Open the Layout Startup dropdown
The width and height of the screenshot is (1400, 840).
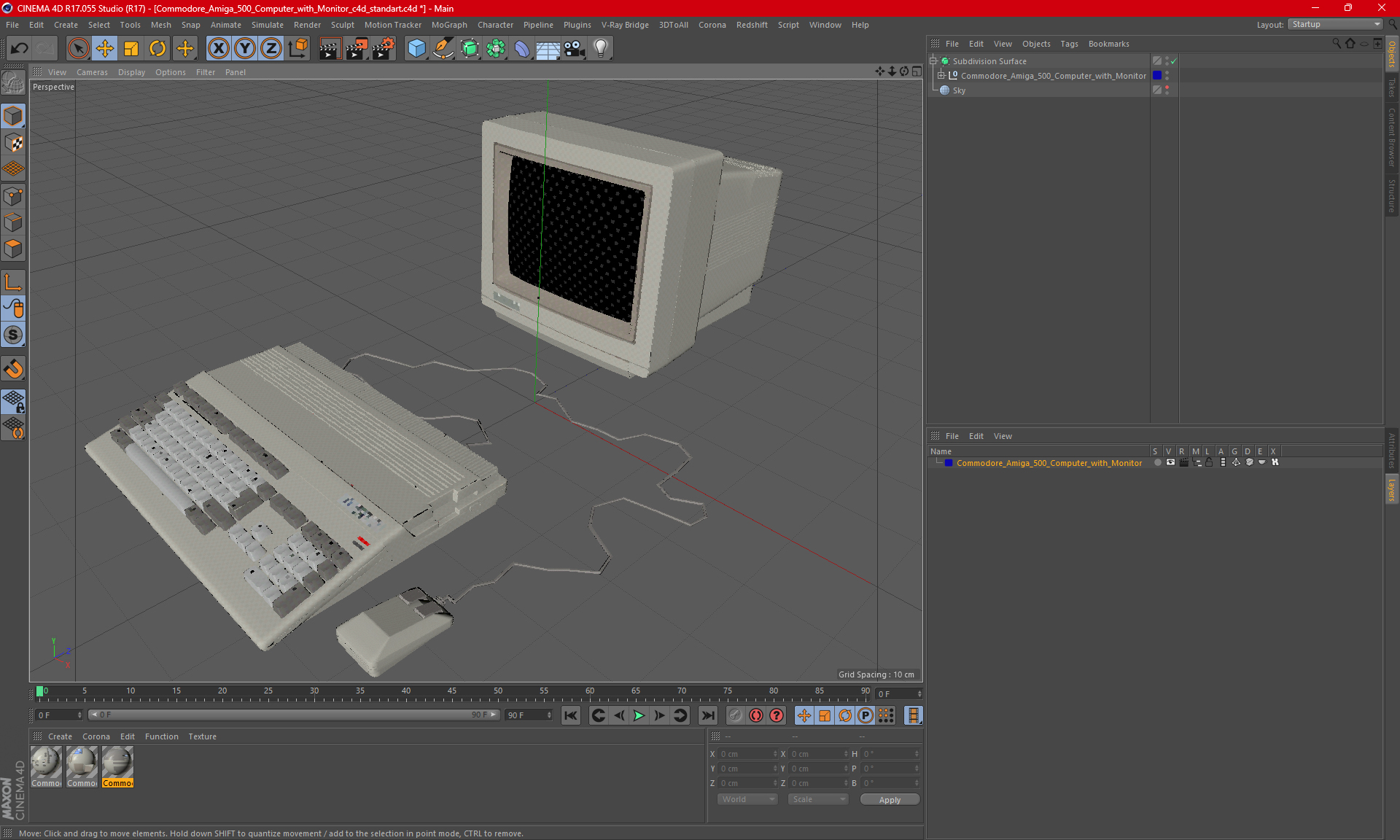click(x=1335, y=24)
